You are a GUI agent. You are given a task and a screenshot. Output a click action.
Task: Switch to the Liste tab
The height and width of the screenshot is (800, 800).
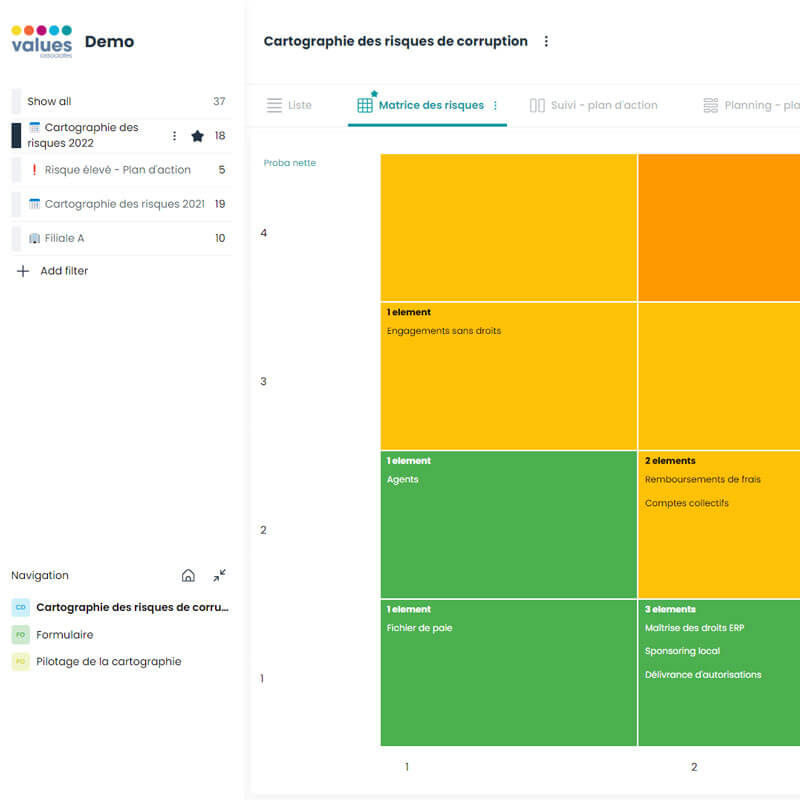[300, 104]
